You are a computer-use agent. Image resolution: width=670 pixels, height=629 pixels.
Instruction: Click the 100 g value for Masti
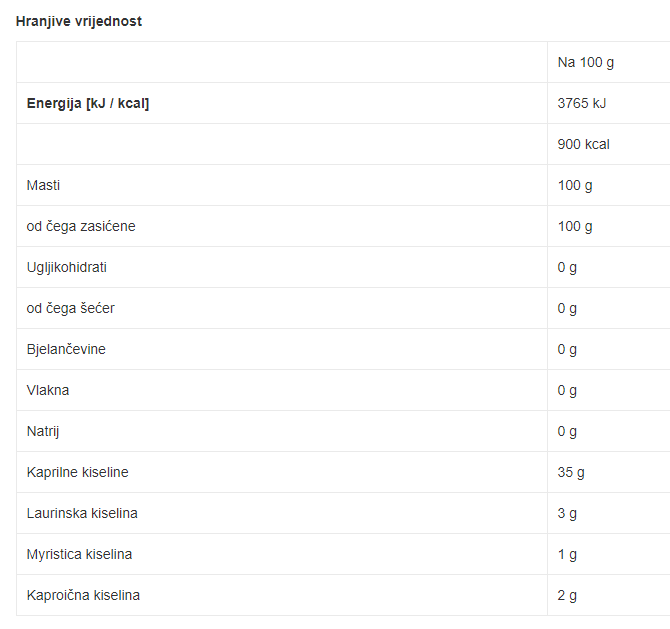click(575, 185)
